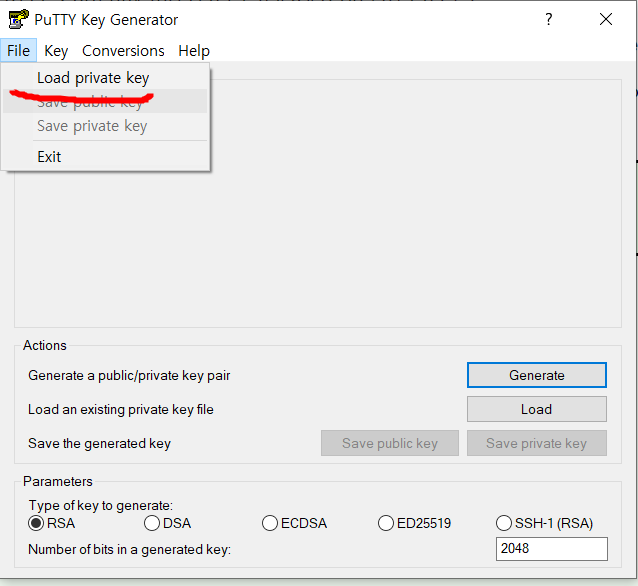Click the 'Load an existing private key file' label
The width and height of the screenshot is (638, 586).
[x=120, y=409]
